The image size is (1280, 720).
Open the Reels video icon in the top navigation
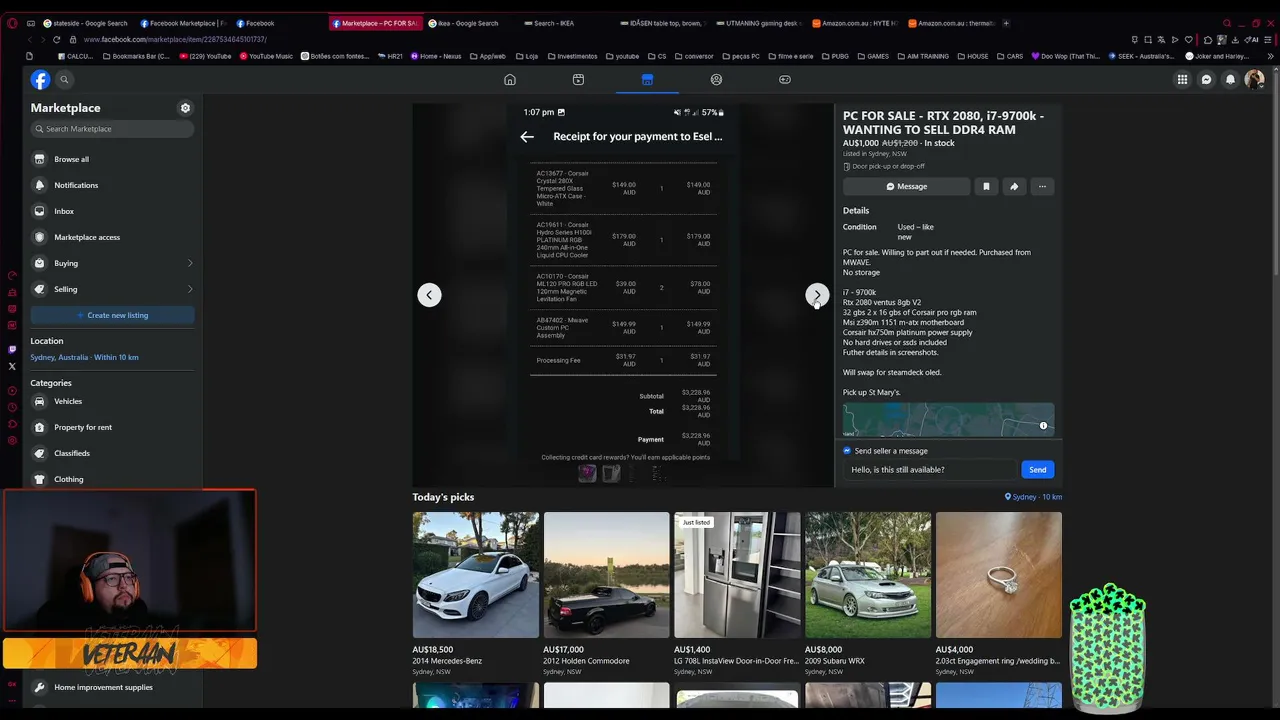[578, 80]
